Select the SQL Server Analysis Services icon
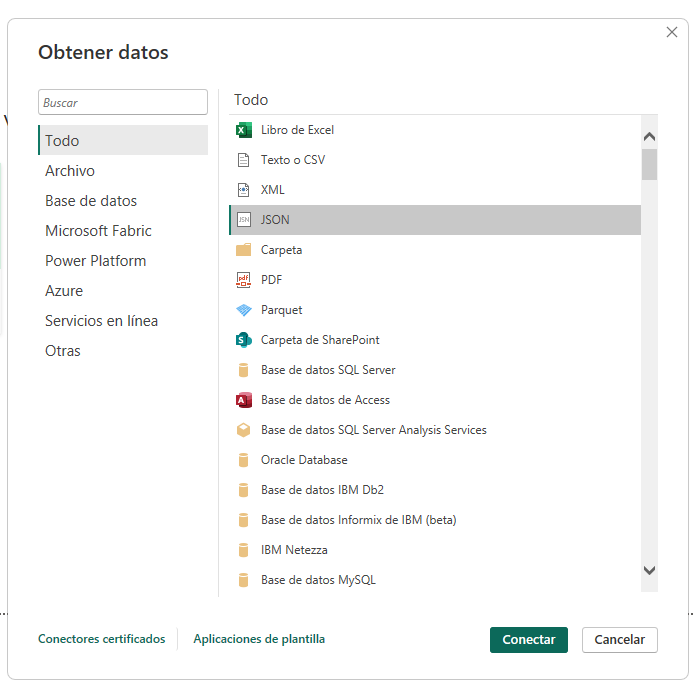This screenshot has height=692, width=695. (x=243, y=430)
